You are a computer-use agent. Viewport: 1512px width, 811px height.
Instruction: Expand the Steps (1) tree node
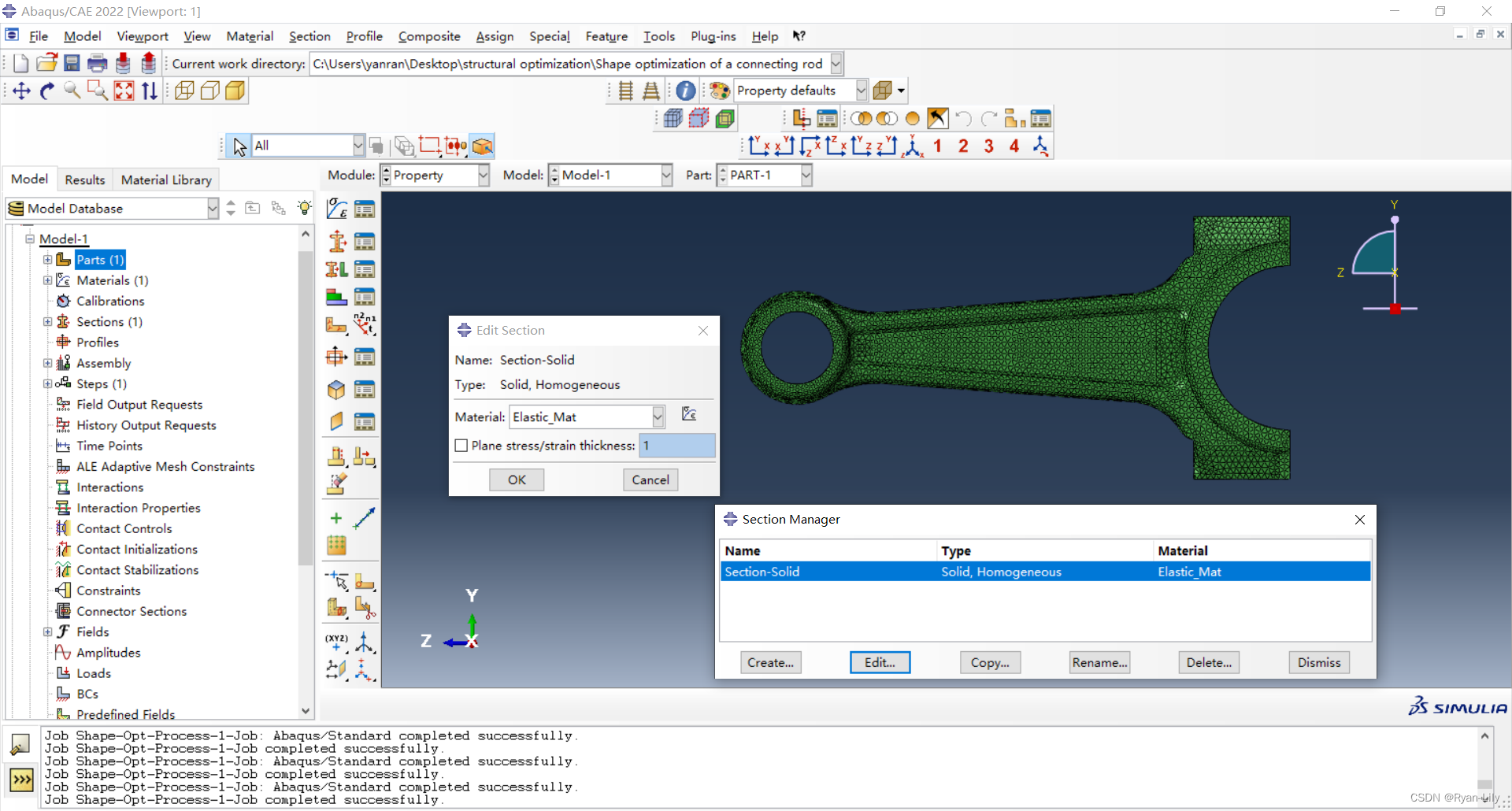tap(47, 383)
